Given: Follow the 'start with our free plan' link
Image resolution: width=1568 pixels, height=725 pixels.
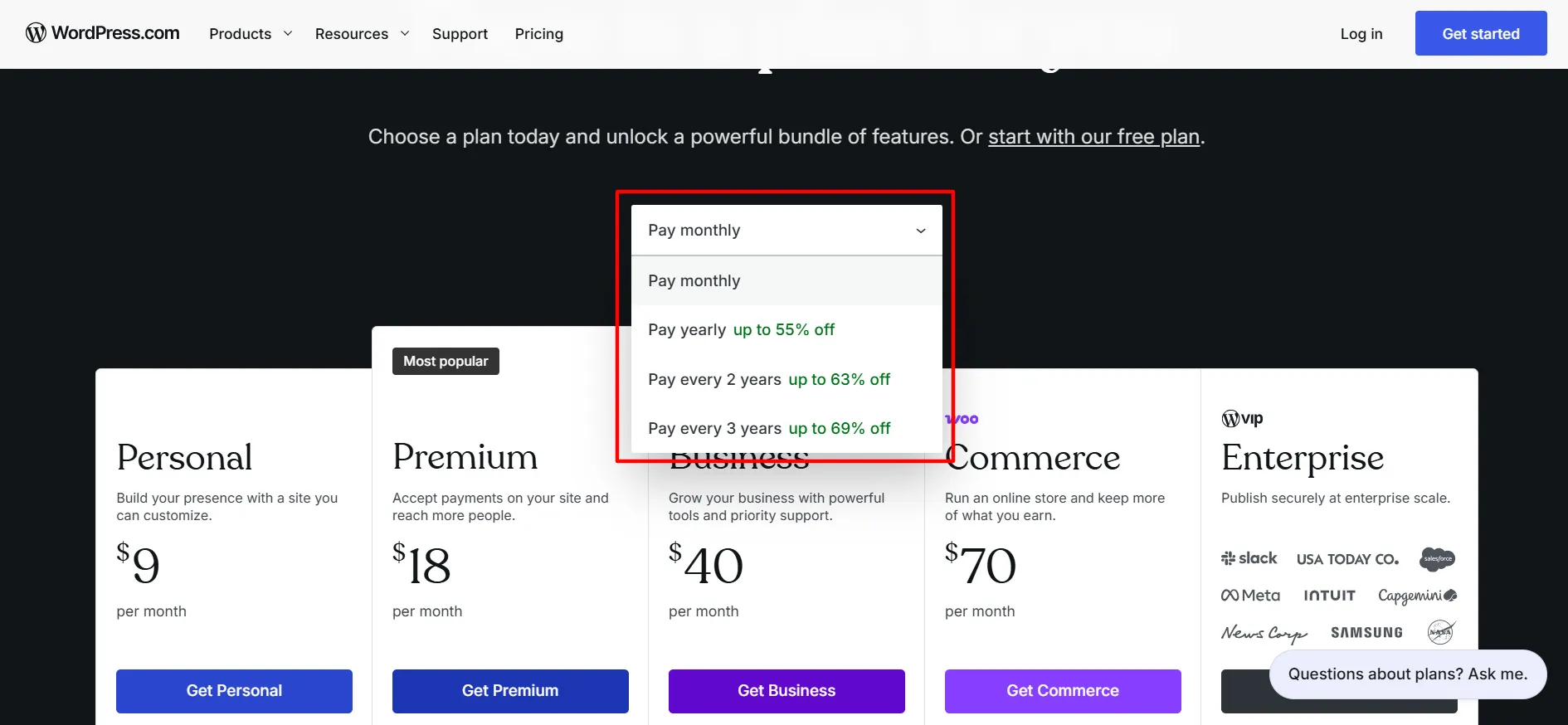Looking at the screenshot, I should (1093, 137).
